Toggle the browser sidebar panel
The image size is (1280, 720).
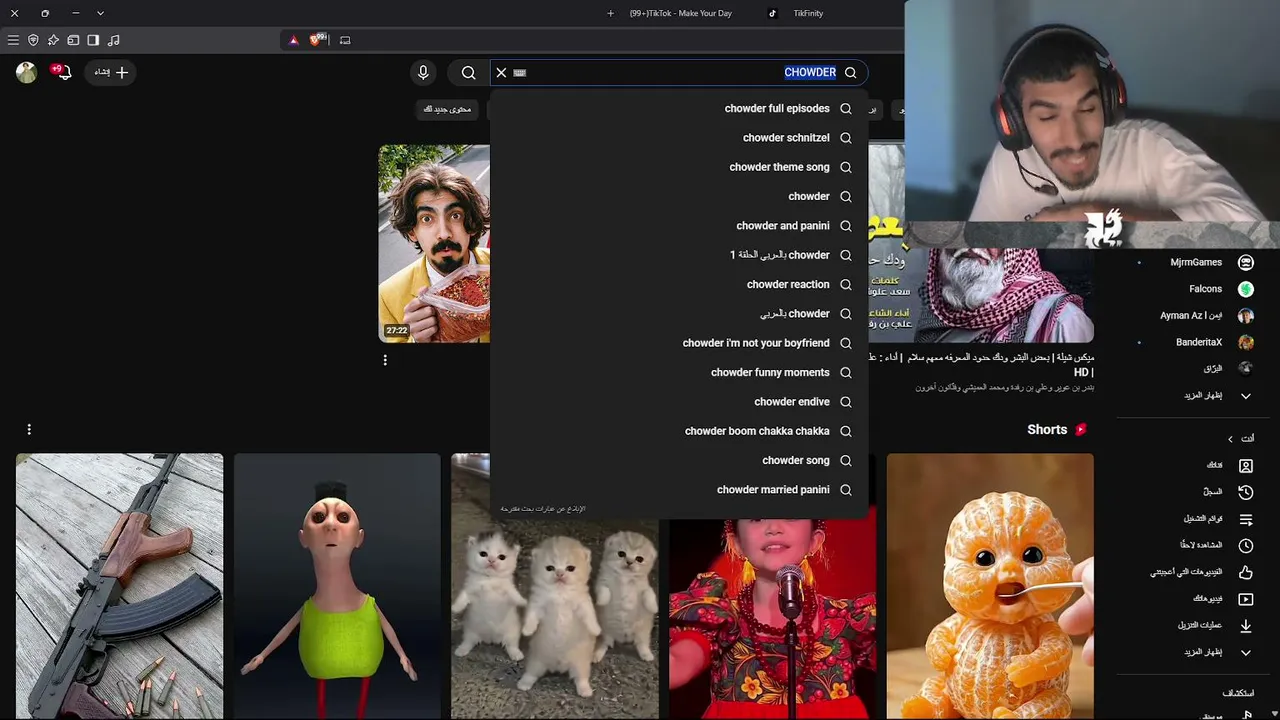click(x=93, y=40)
